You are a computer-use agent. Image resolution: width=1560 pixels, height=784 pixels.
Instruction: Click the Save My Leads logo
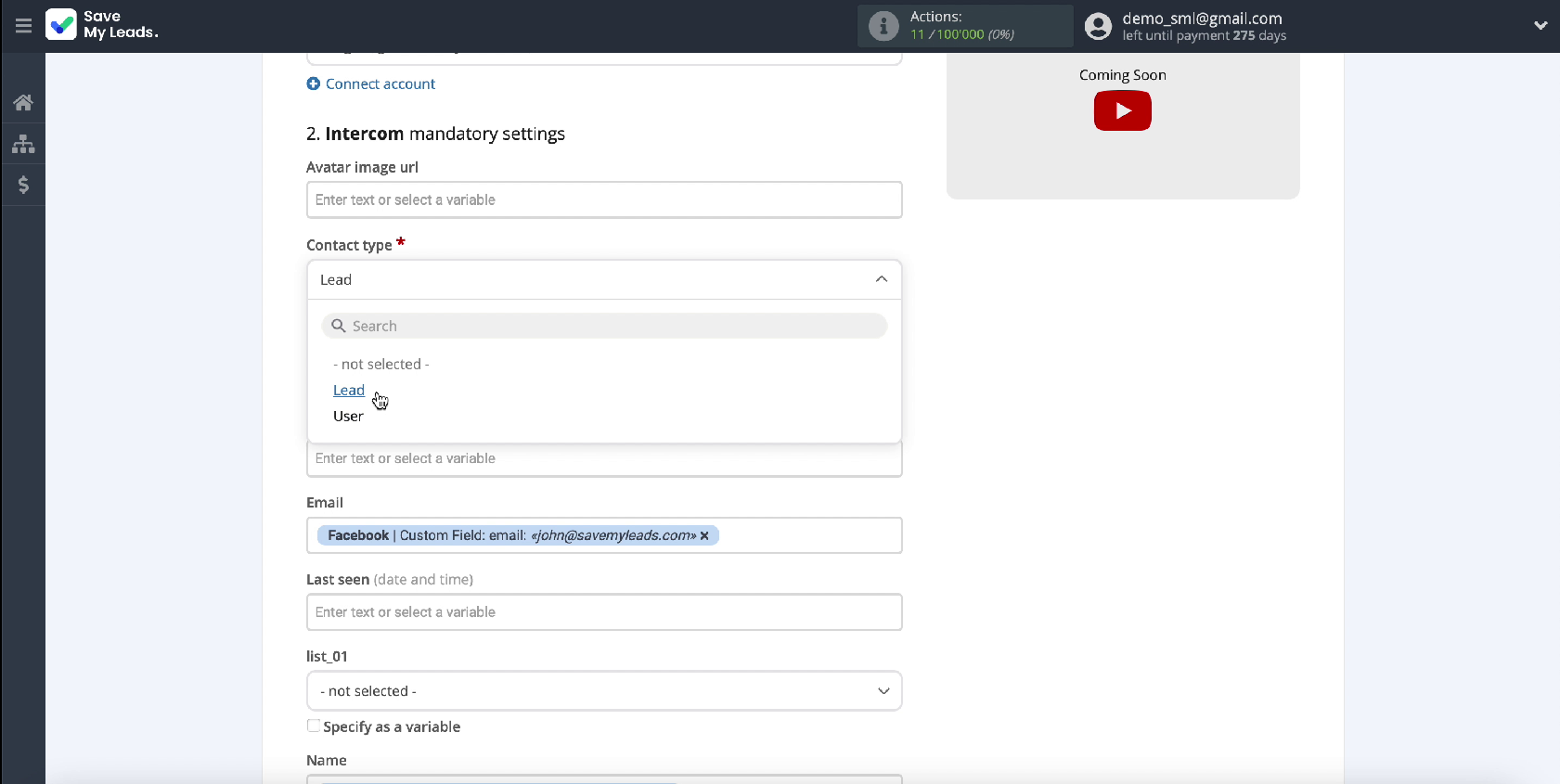click(61, 24)
